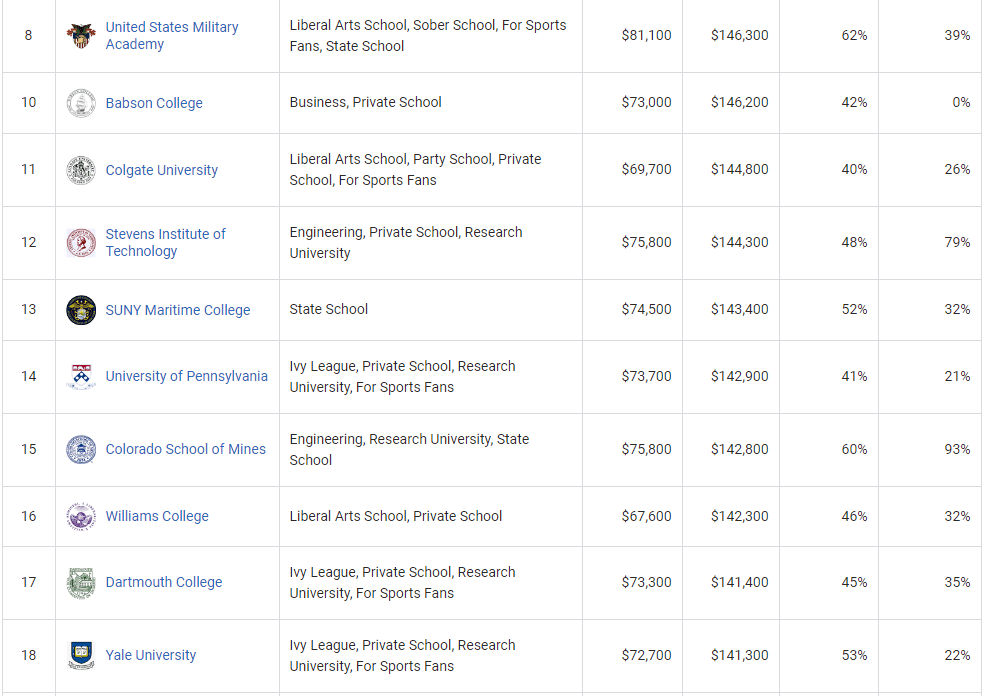Click the Colgate University seal icon
The image size is (984, 696).
[x=80, y=170]
